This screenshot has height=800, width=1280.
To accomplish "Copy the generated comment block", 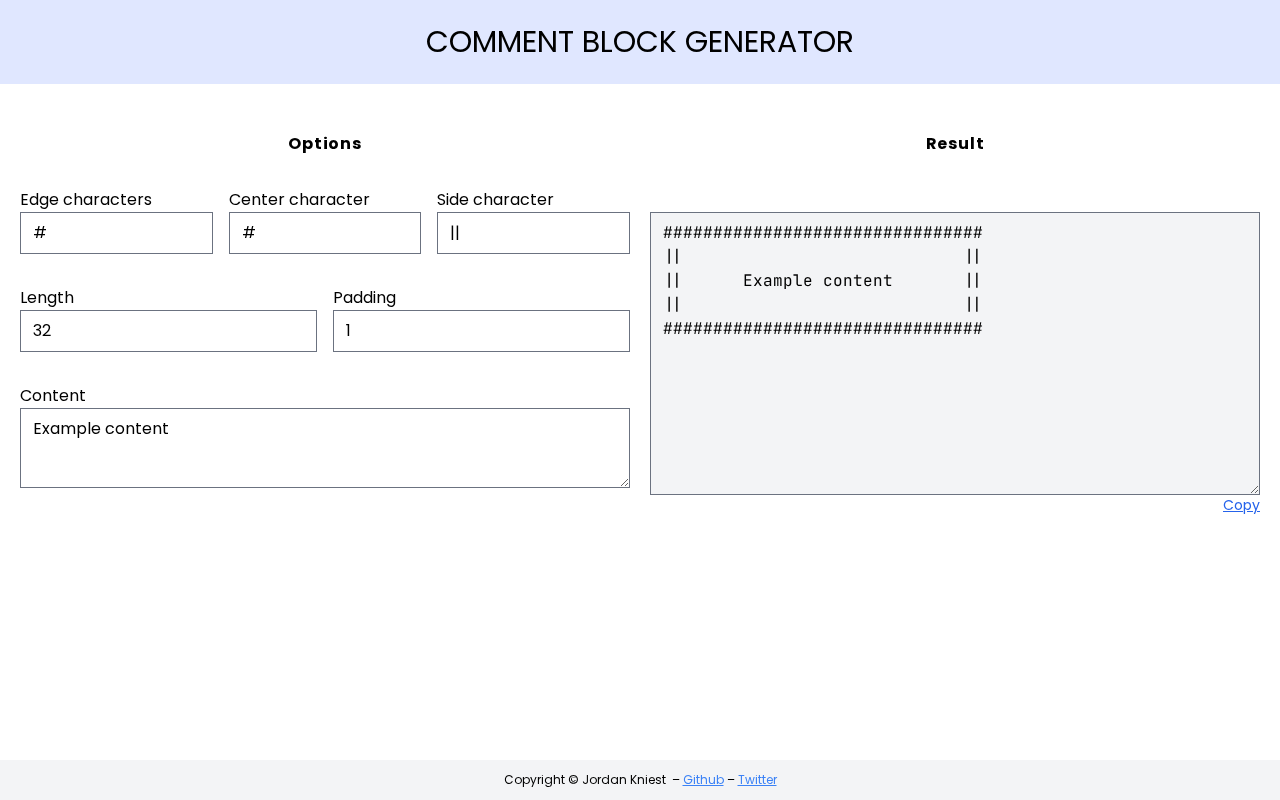I will tap(1241, 506).
